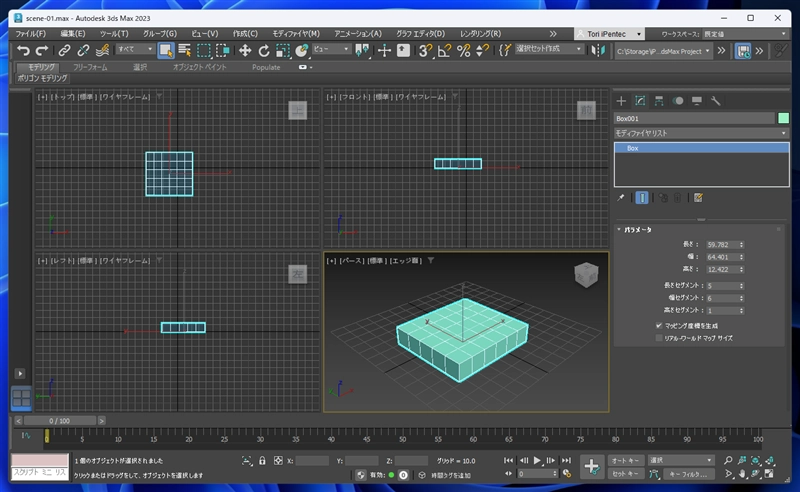Click the Mirror tool icon
This screenshot has height=492, width=800.
click(598, 50)
